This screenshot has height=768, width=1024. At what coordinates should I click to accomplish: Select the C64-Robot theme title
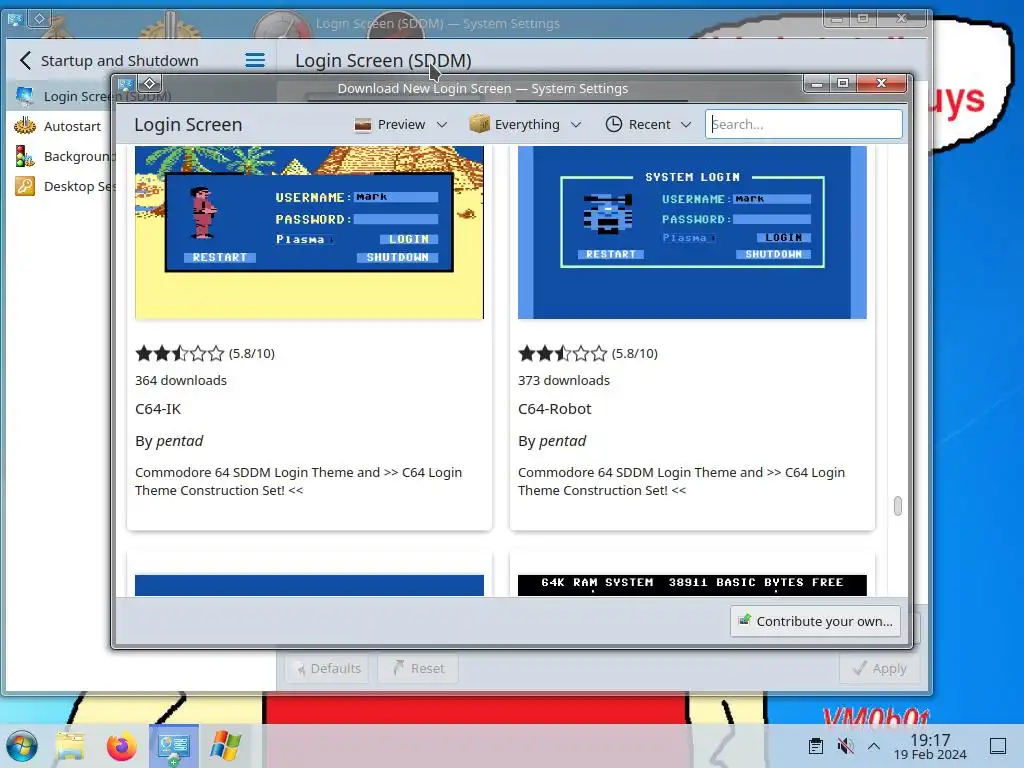pos(554,409)
